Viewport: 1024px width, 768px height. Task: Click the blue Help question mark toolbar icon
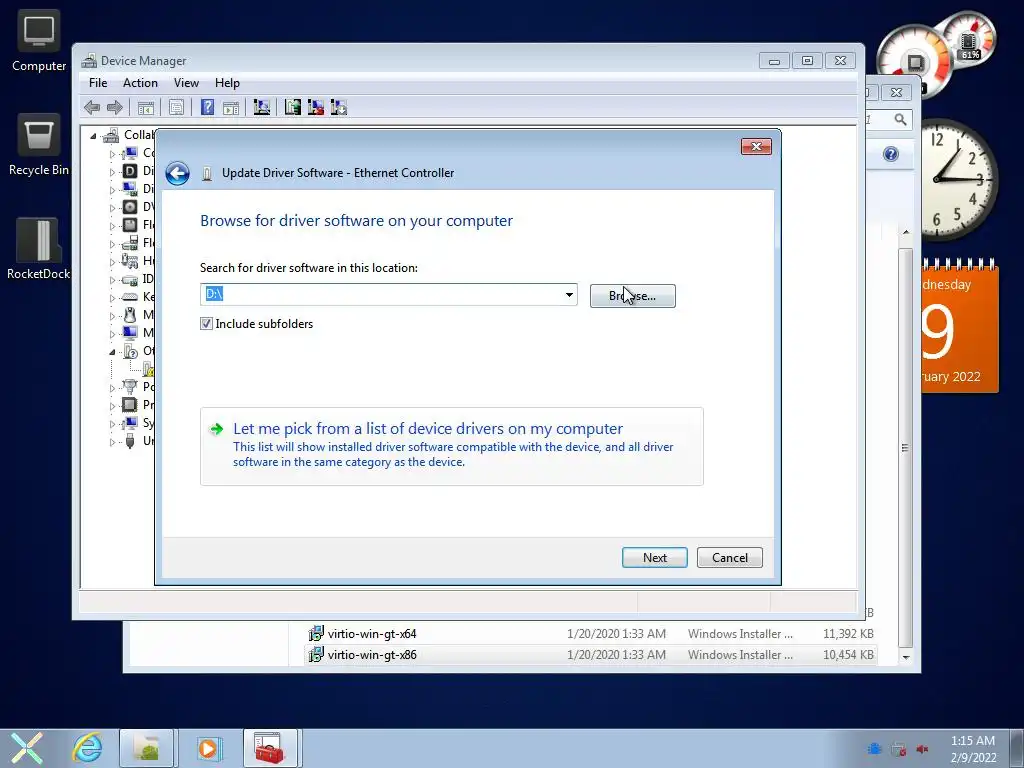207,107
